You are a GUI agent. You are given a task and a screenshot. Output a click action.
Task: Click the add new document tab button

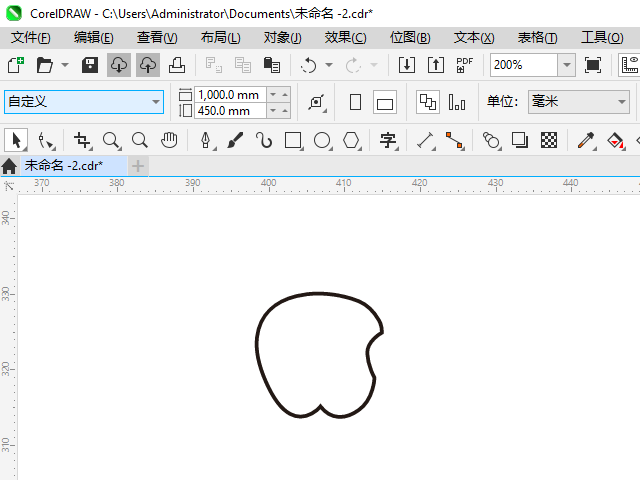(138, 165)
